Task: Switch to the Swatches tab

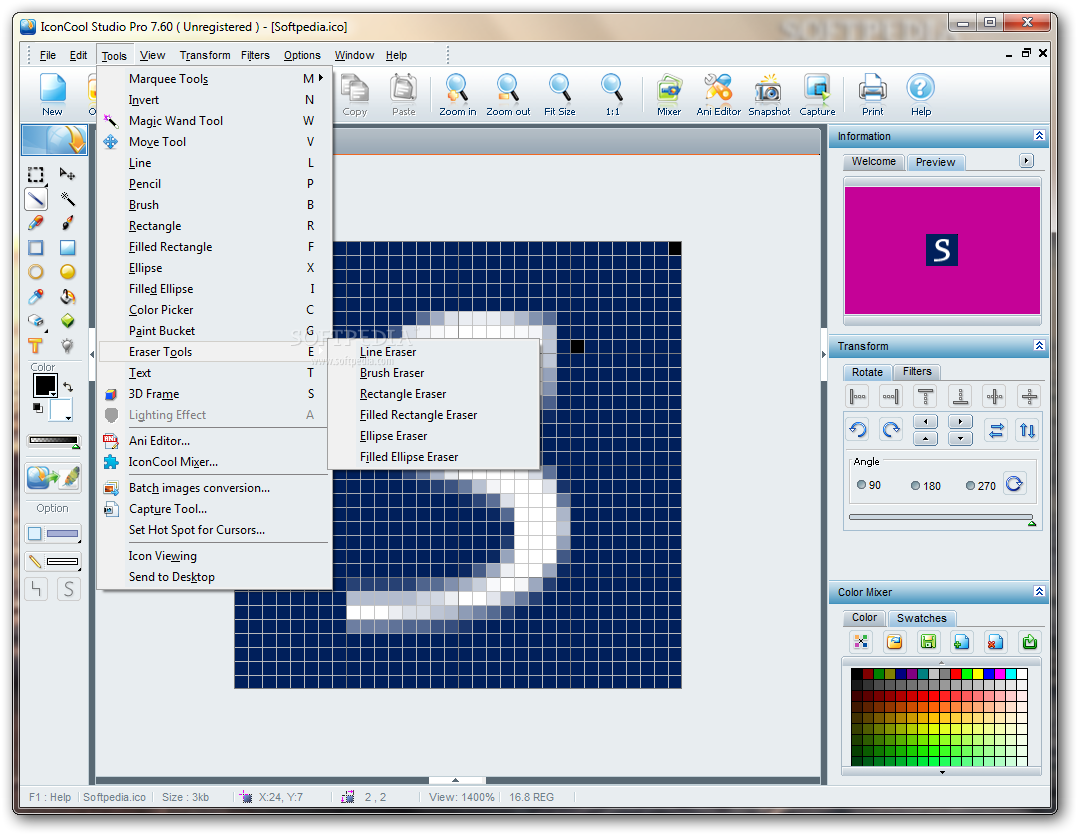Action: [x=921, y=618]
